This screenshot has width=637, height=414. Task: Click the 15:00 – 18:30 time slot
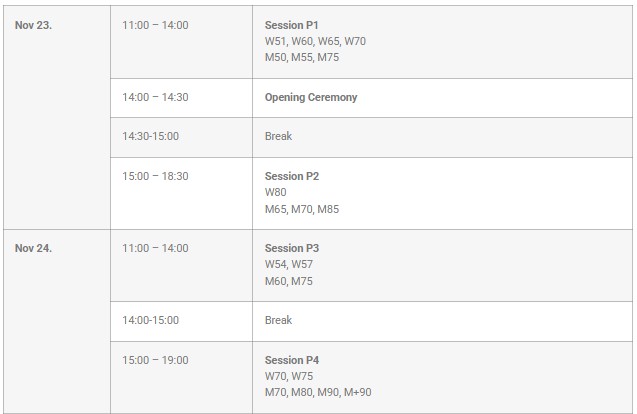(x=155, y=177)
